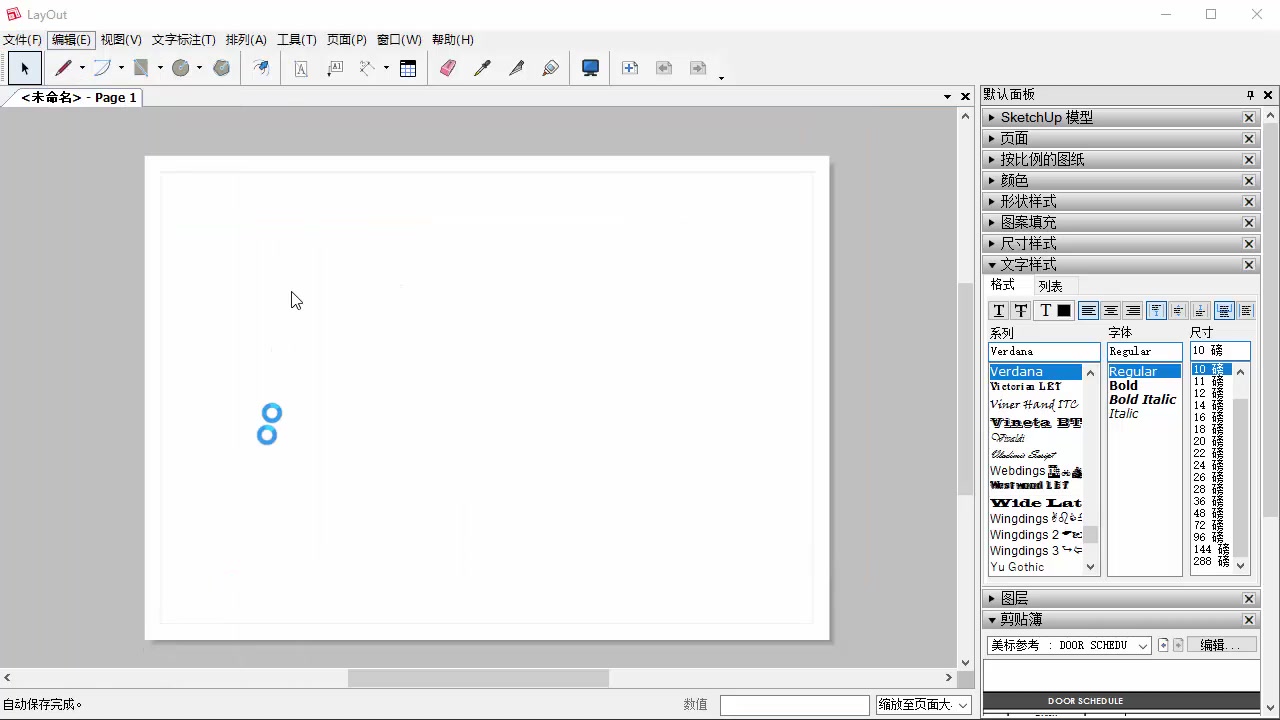Select the pink Eraser tool
This screenshot has width=1280, height=720.
pos(448,68)
